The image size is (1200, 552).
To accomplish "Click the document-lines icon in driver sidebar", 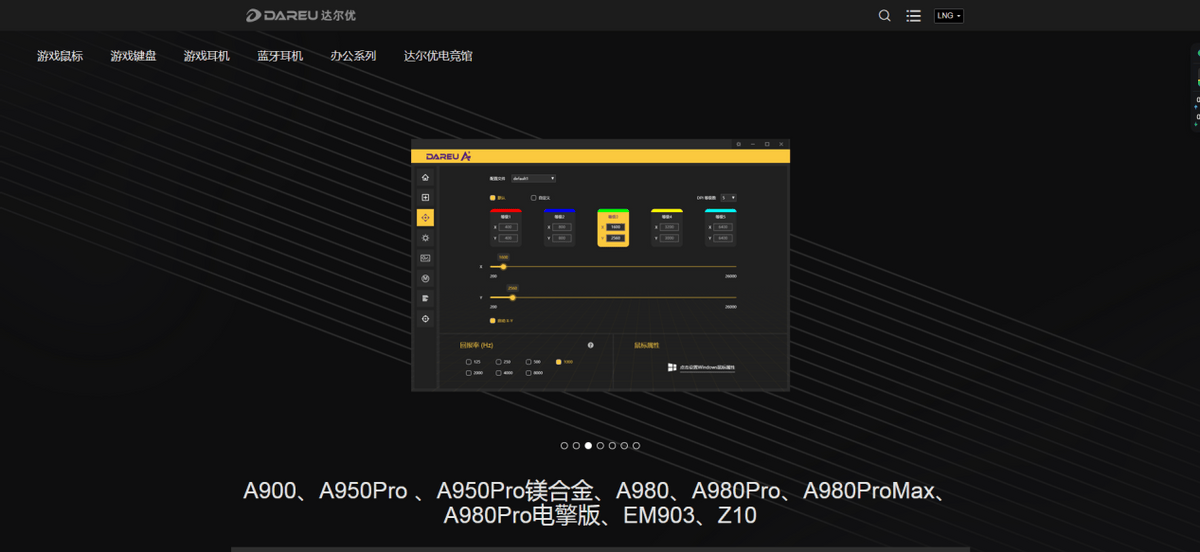I will point(425,298).
